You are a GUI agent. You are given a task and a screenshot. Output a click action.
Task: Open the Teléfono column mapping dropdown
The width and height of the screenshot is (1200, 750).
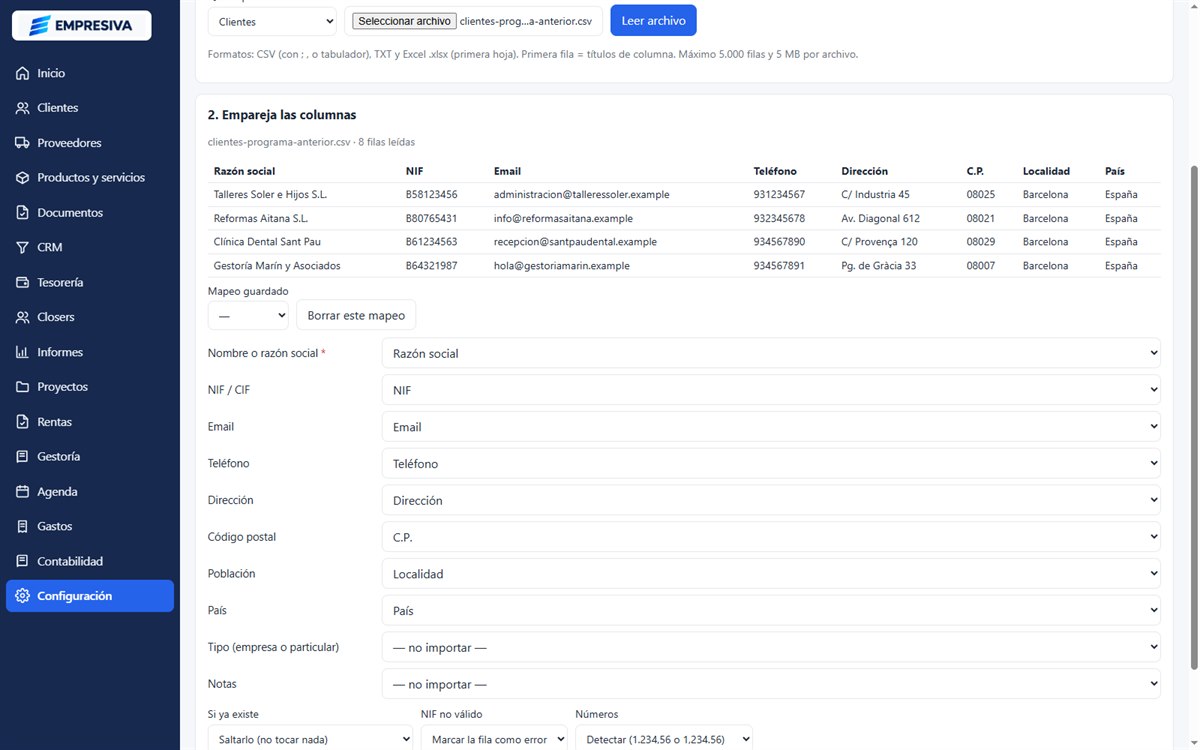pos(771,463)
